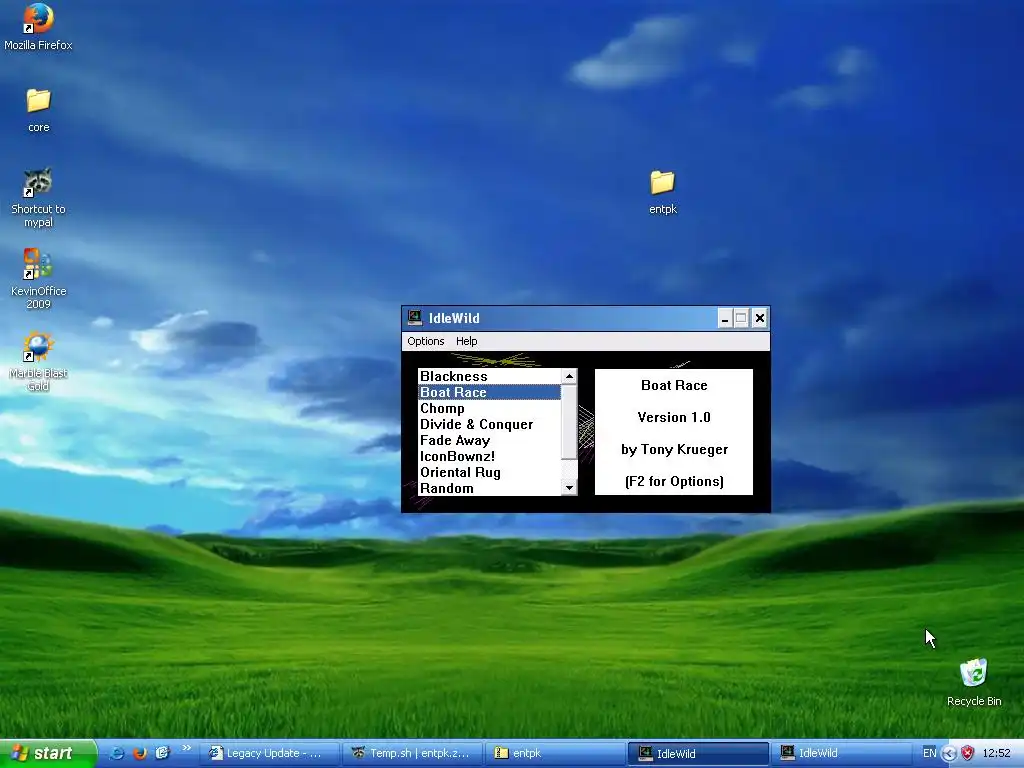Image resolution: width=1024 pixels, height=768 pixels.
Task: Click the active IdleWild taskbar button
Action: coord(698,754)
